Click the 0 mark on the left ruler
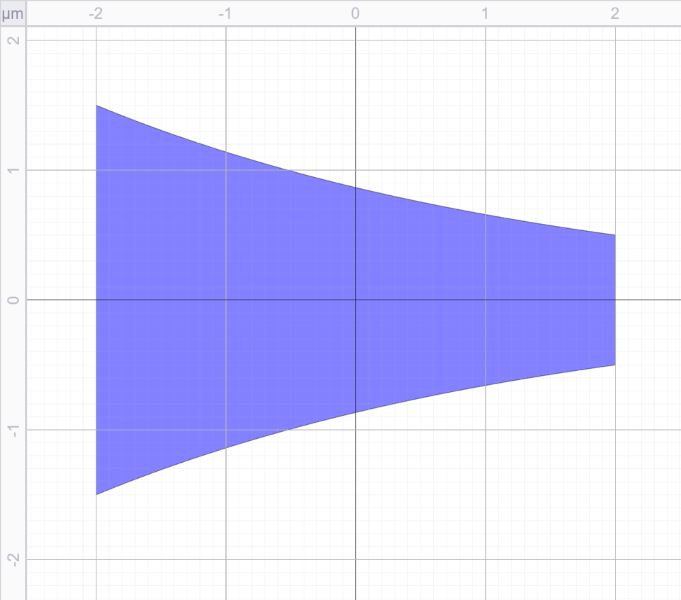Screen dimensions: 681x600 (13, 300)
